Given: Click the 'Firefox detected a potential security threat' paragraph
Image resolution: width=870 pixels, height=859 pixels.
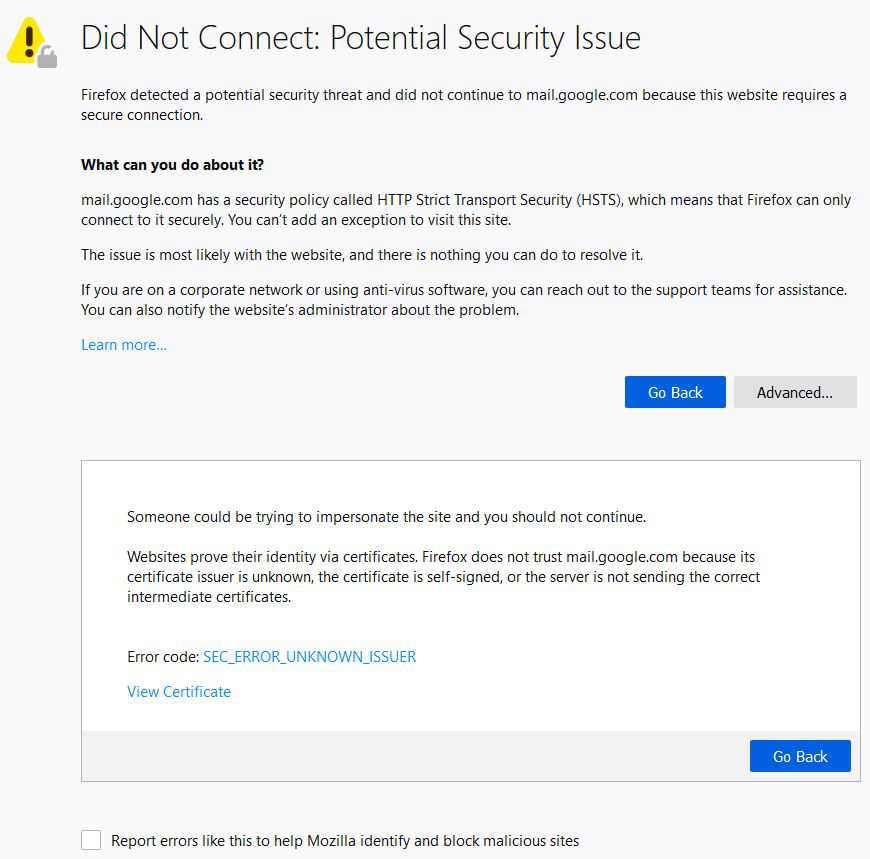Looking at the screenshot, I should 464,105.
